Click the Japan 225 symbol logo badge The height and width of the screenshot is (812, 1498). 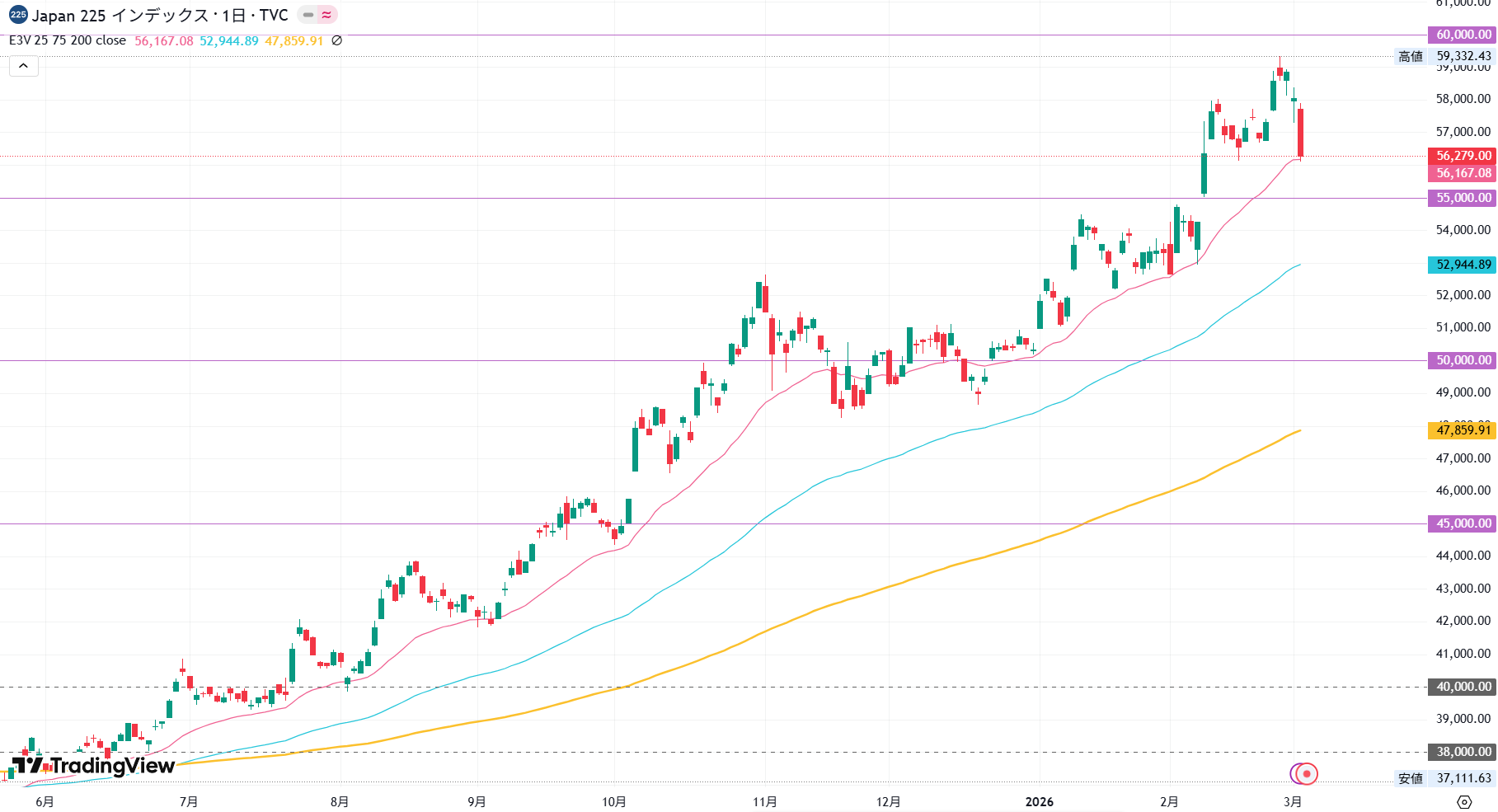pos(18,15)
